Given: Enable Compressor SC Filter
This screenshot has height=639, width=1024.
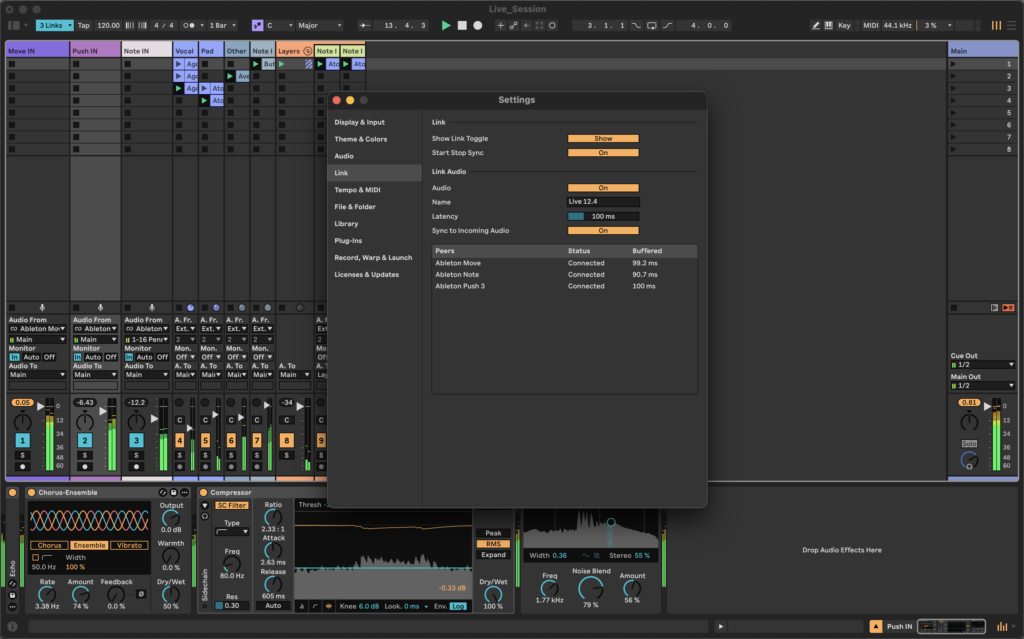Looking at the screenshot, I should [232, 505].
